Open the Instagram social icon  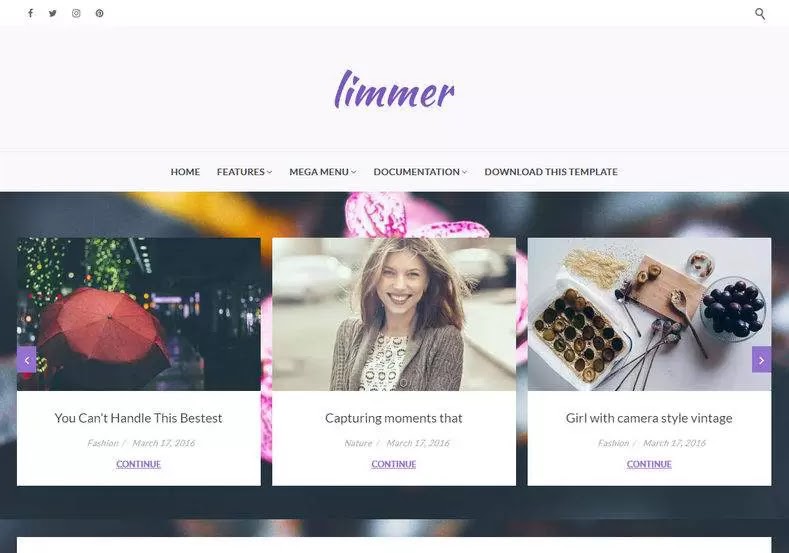click(x=76, y=13)
